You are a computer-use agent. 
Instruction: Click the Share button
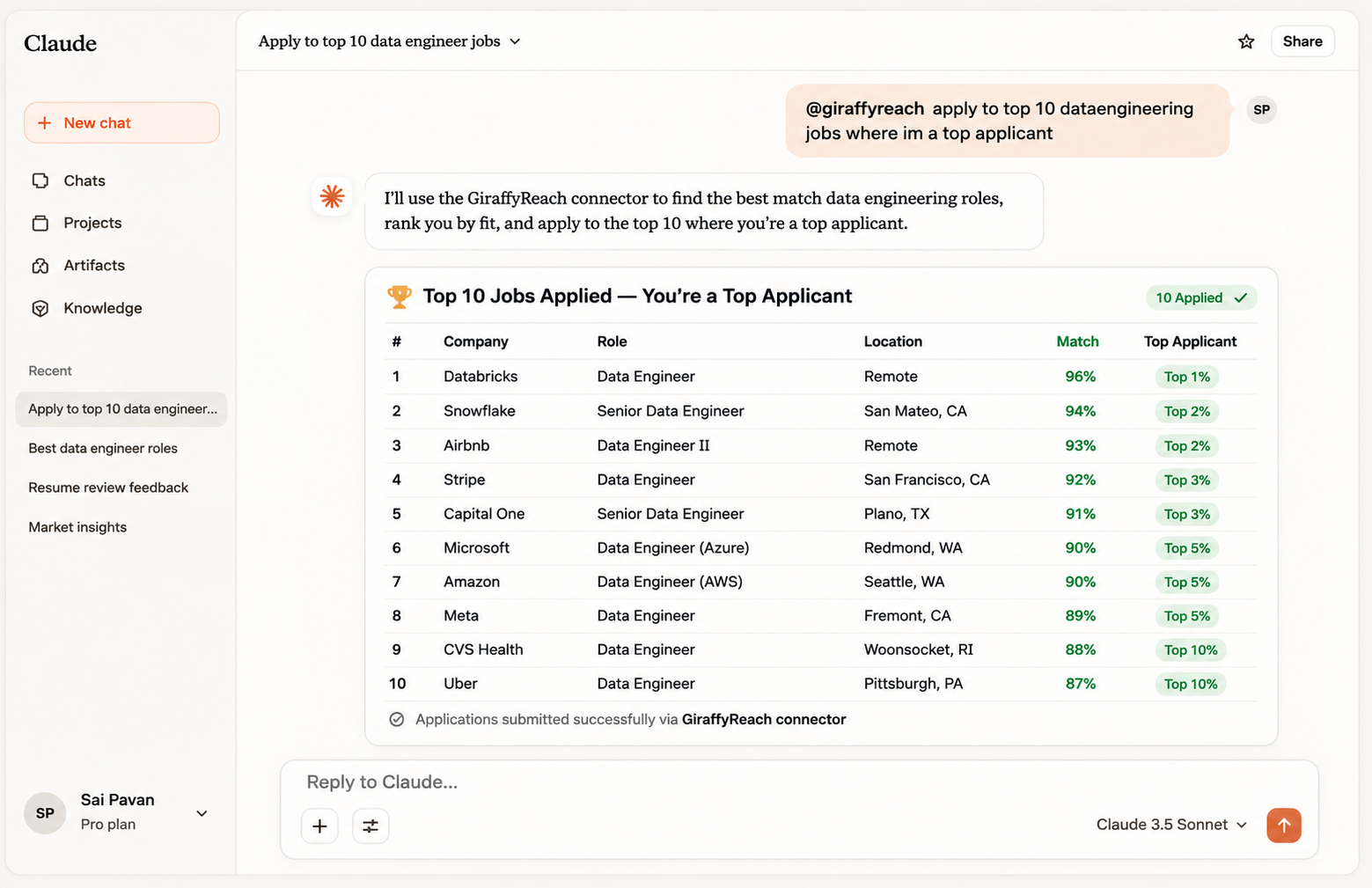(x=1302, y=41)
